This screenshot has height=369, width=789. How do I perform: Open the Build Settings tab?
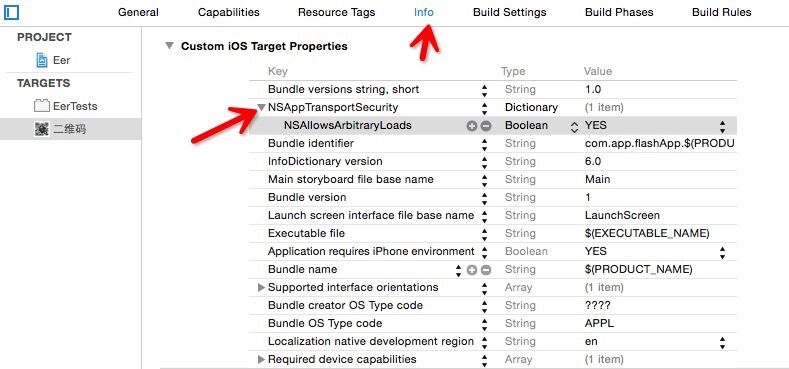click(509, 12)
